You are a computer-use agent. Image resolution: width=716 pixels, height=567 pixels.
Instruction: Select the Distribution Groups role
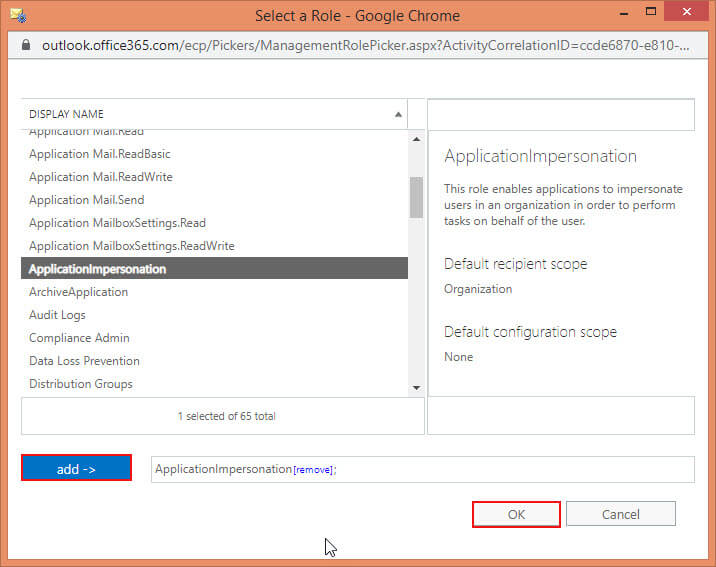tap(214, 383)
